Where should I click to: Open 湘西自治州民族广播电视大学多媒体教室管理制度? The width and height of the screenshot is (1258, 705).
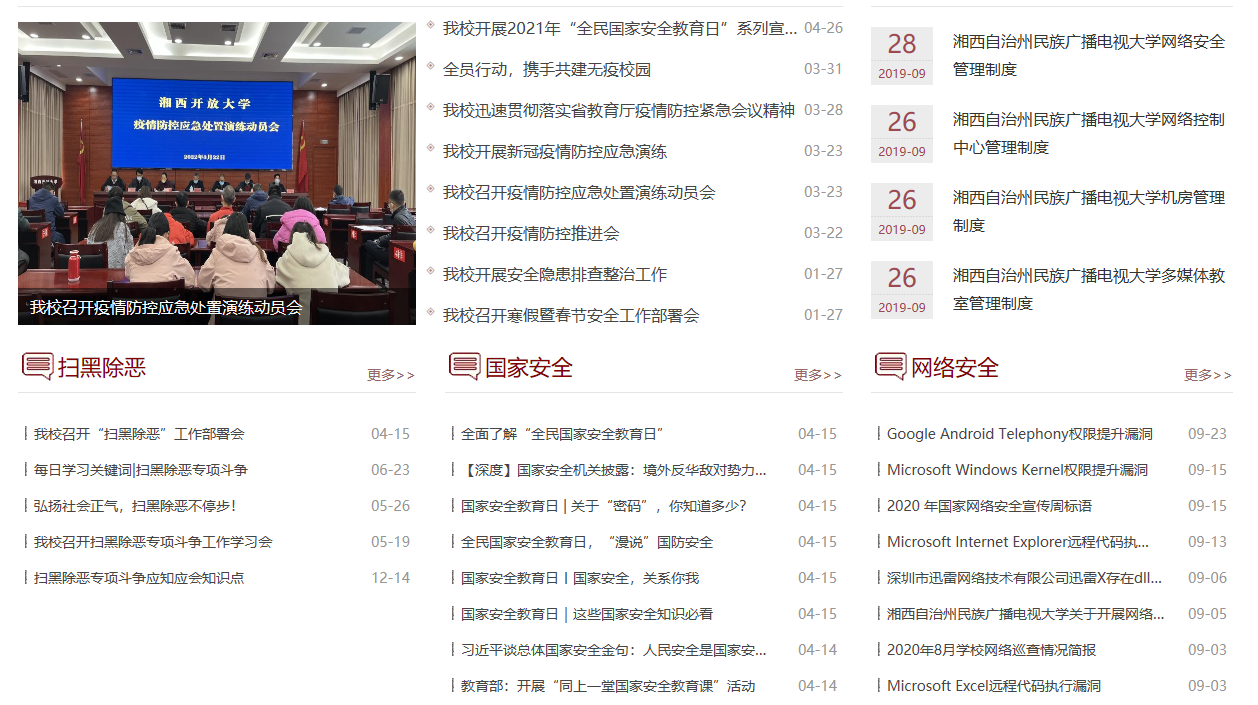point(1089,289)
